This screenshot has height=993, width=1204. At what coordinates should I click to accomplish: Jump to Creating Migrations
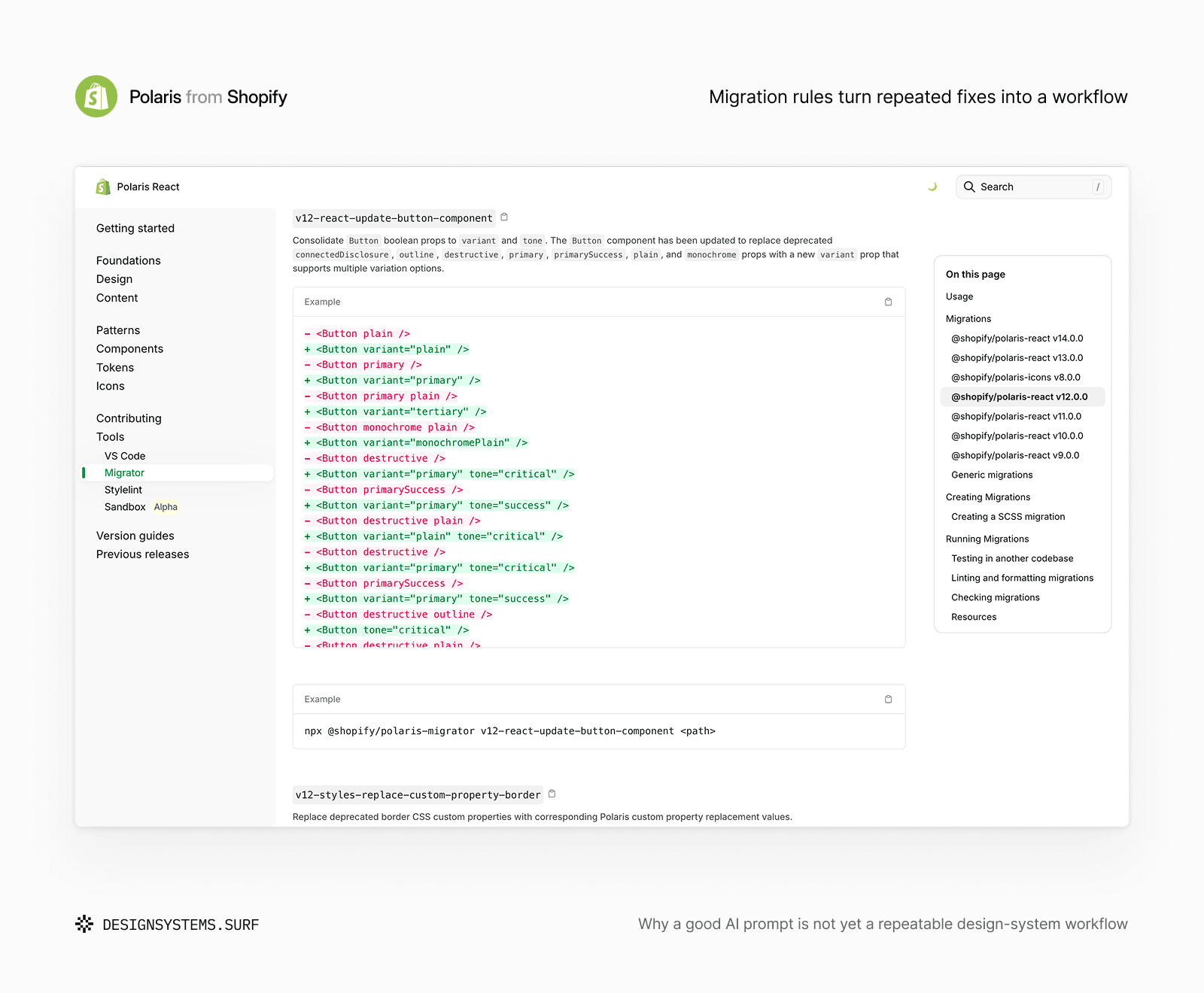(988, 497)
